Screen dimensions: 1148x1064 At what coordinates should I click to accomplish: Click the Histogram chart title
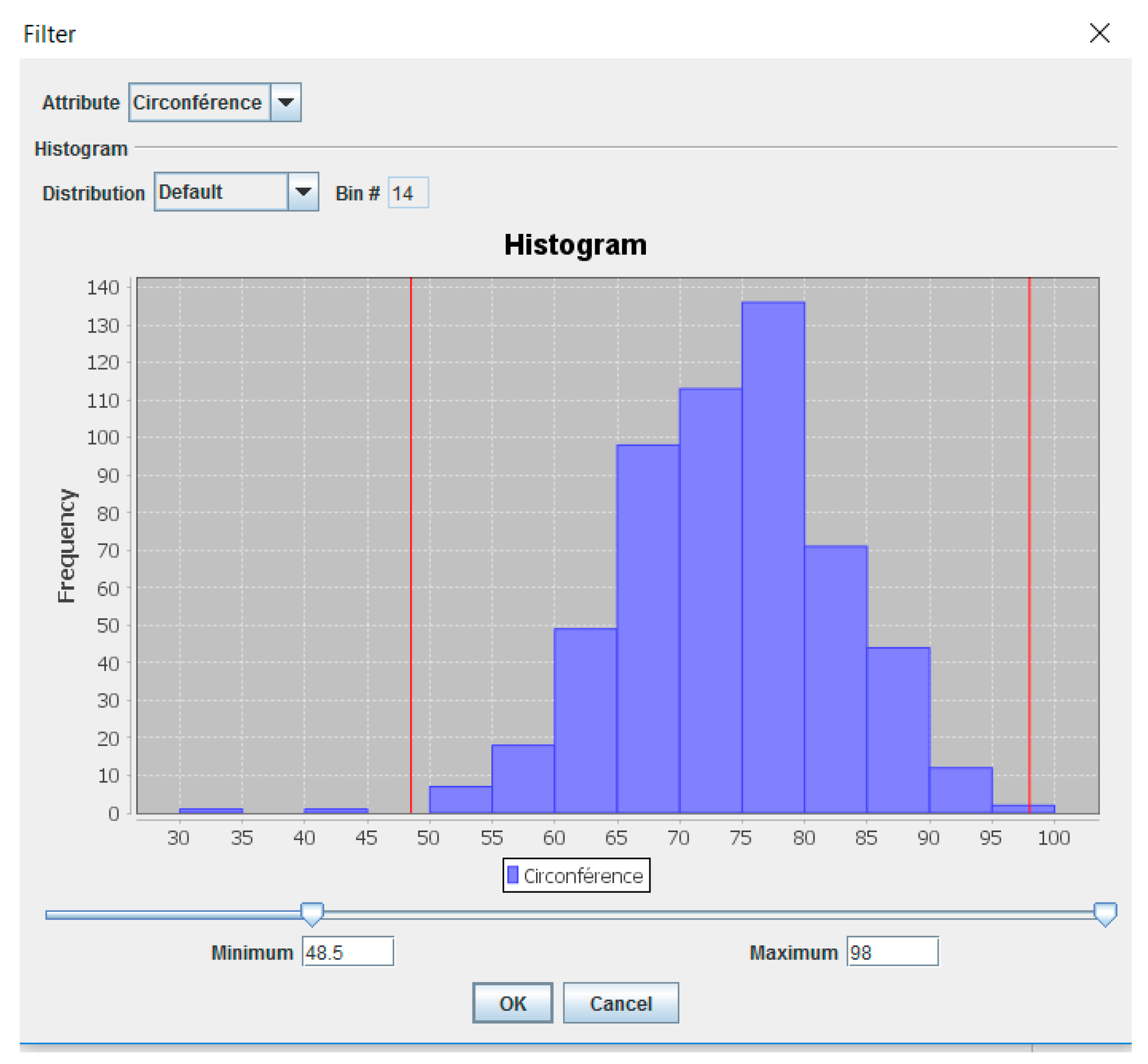point(575,245)
